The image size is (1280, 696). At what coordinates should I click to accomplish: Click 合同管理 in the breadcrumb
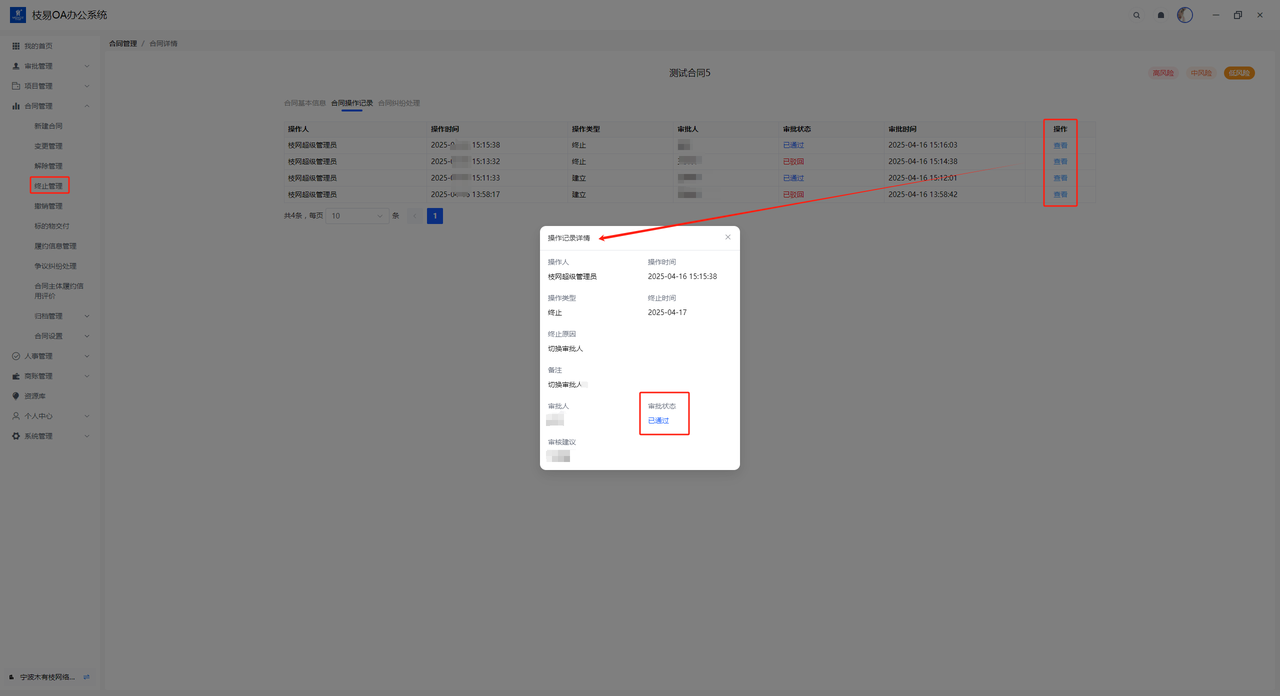point(123,44)
